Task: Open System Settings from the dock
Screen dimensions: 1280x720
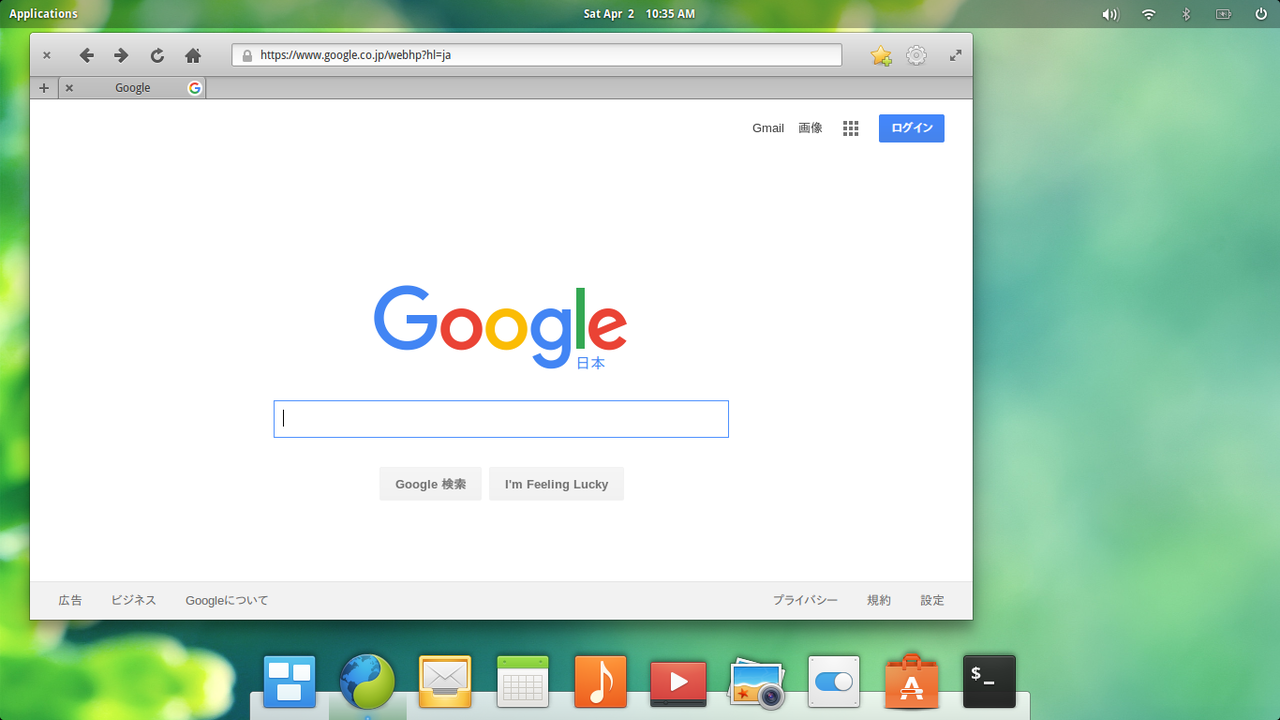Action: (x=834, y=682)
